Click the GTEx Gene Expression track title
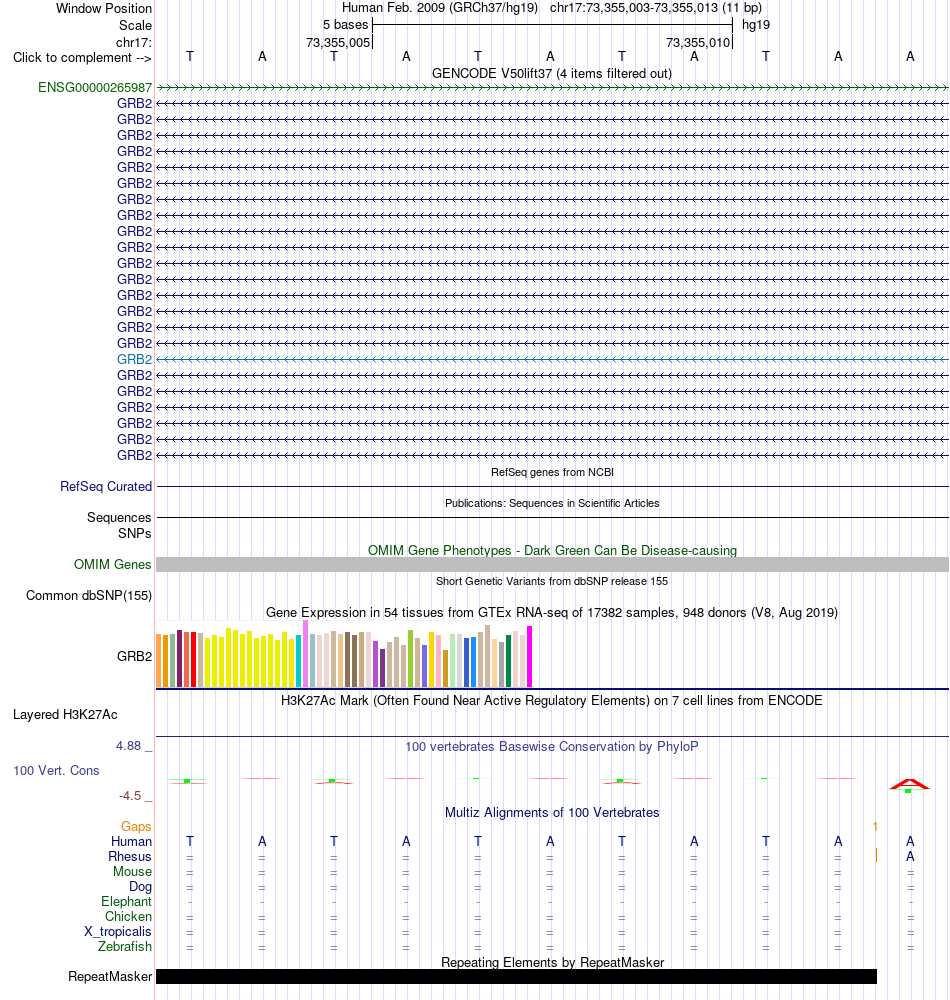The height and width of the screenshot is (1000, 950). pos(552,612)
